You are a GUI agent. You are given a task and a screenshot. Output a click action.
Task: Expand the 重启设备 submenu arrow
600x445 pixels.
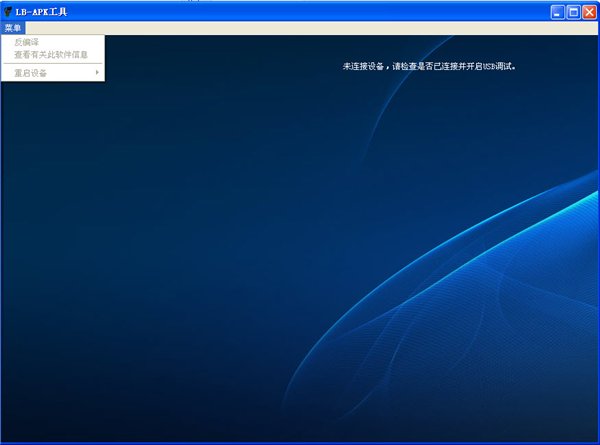(97, 72)
